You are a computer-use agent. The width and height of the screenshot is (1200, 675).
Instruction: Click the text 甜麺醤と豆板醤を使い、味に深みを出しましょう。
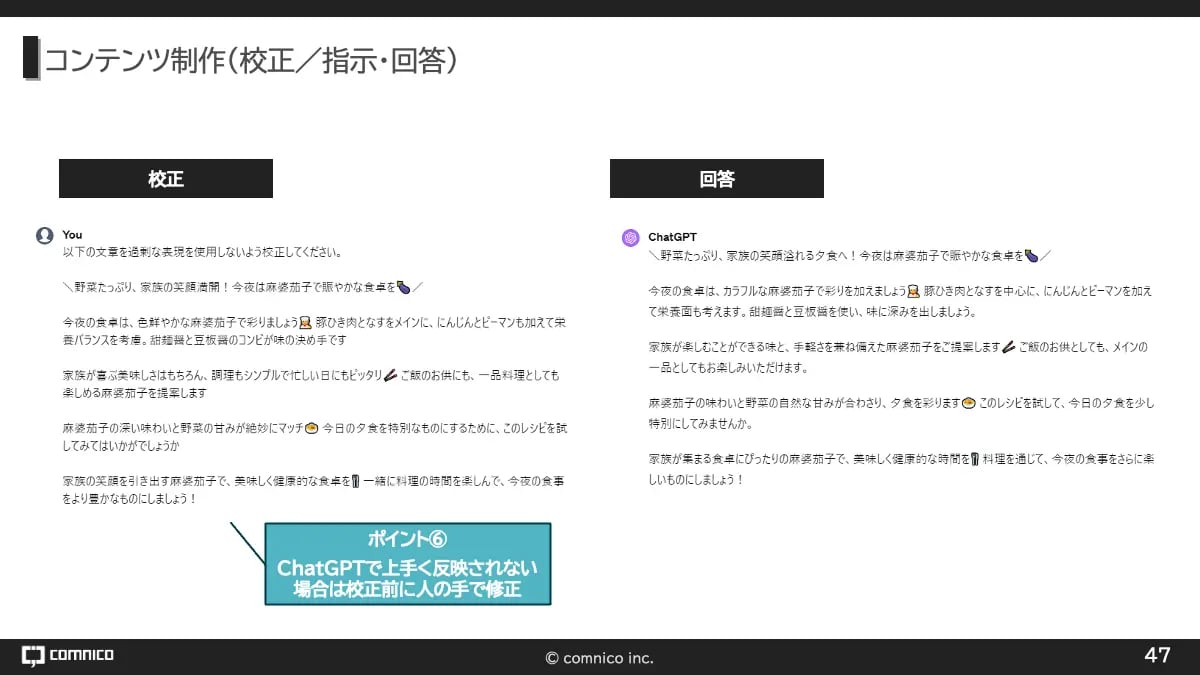863,311
